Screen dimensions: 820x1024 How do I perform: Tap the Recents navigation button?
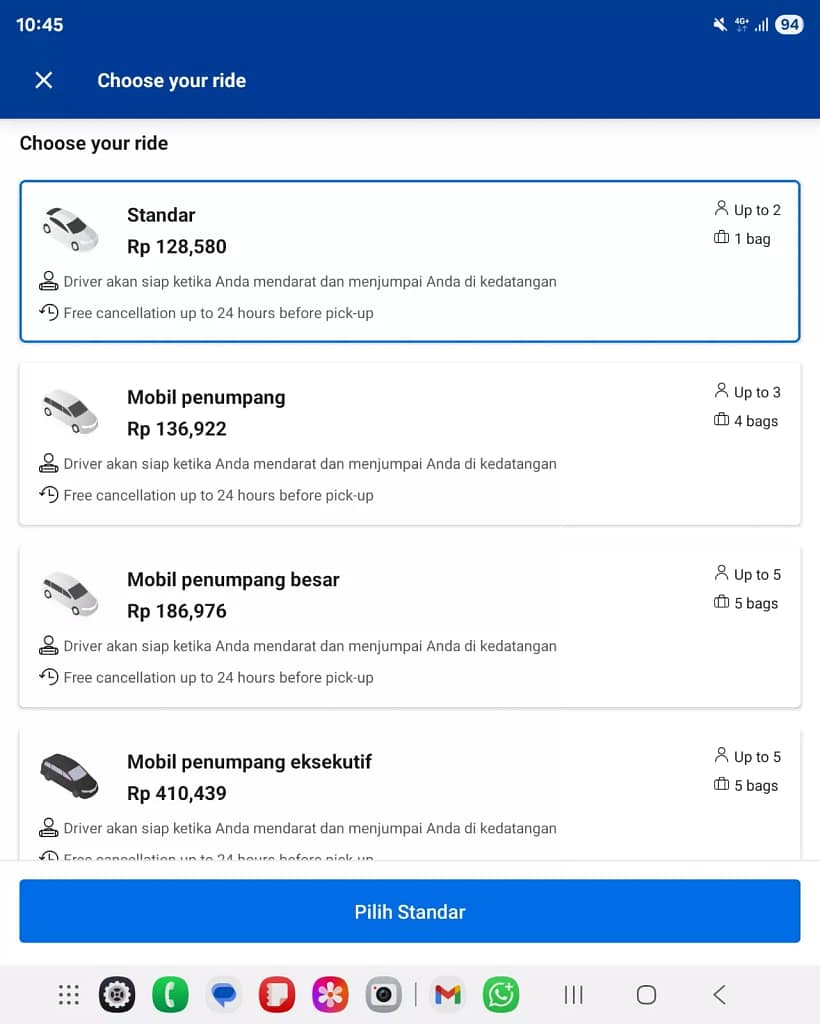[x=572, y=995]
